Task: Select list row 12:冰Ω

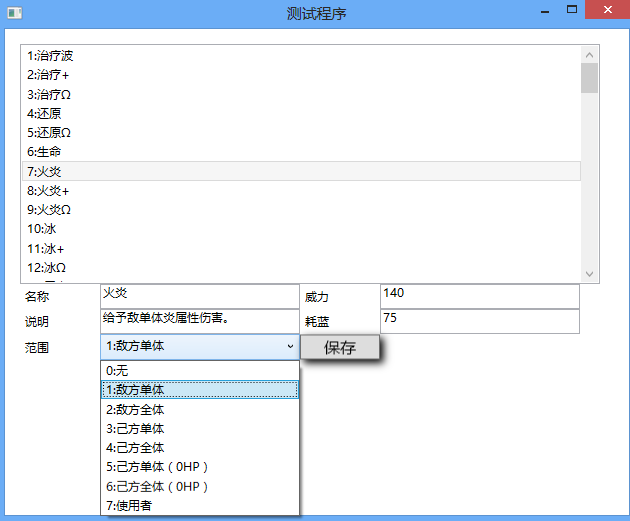Action: click(301, 268)
